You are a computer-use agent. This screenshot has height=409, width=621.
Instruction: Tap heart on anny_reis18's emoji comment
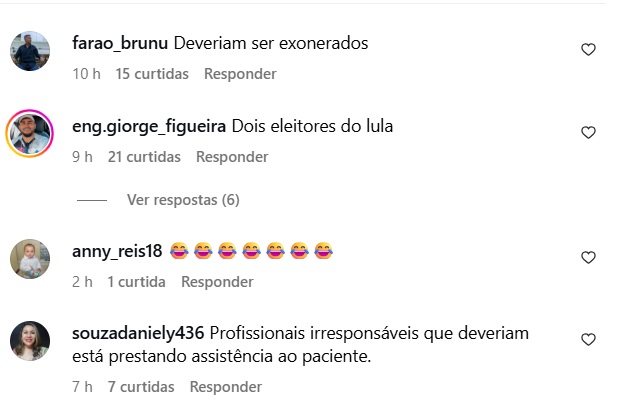(588, 257)
